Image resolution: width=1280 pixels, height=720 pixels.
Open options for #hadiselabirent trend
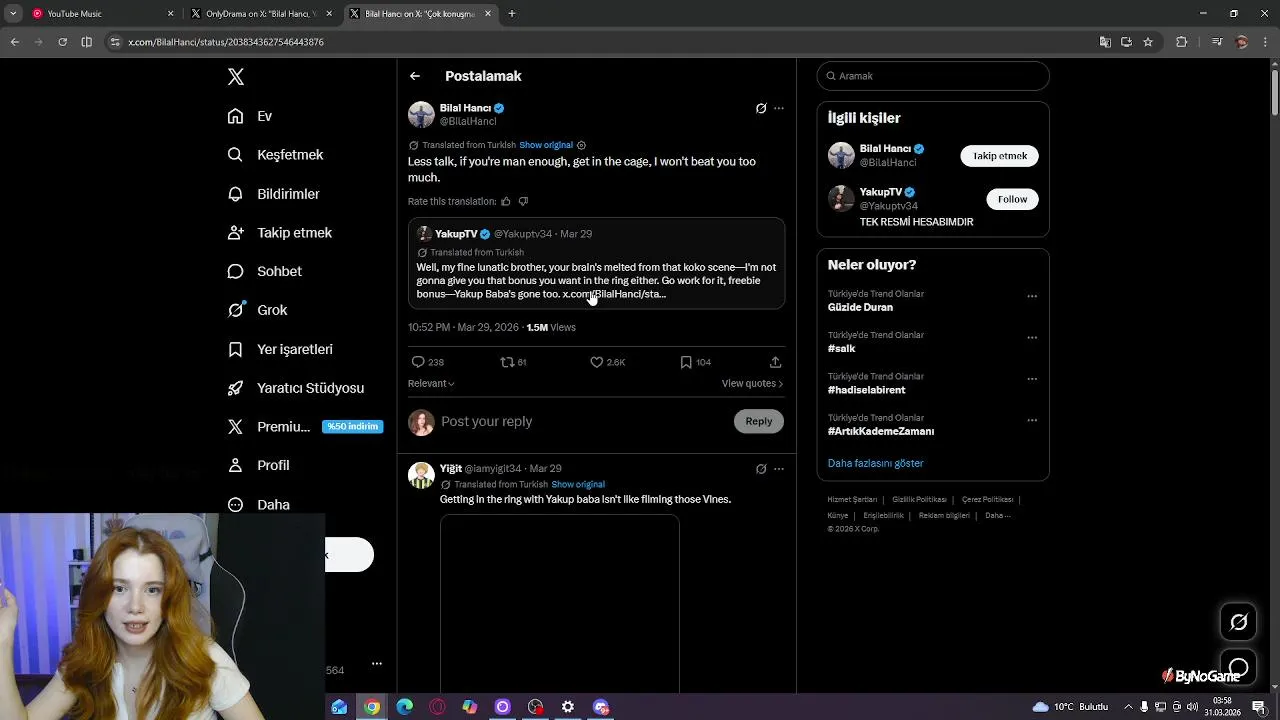coord(1032,379)
